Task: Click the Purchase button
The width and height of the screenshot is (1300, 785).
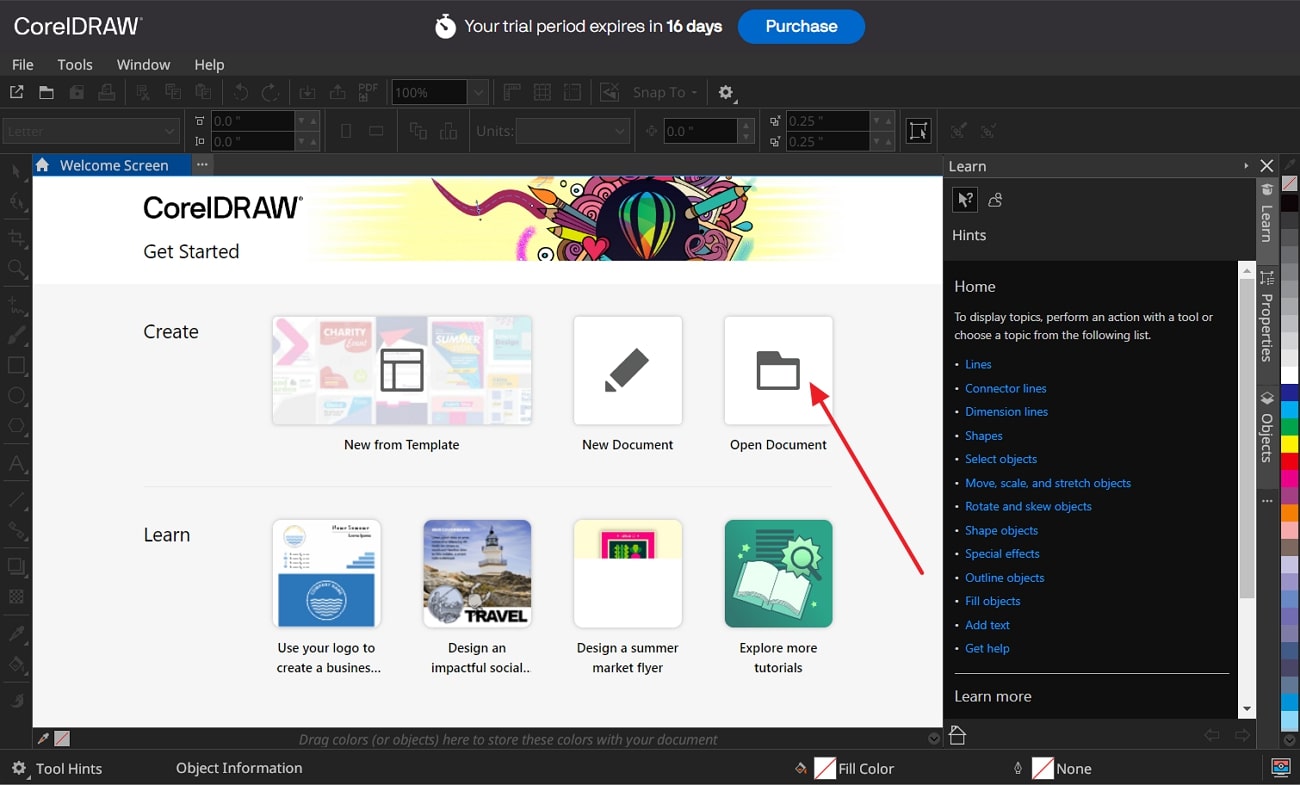Action: pyautogui.click(x=801, y=27)
